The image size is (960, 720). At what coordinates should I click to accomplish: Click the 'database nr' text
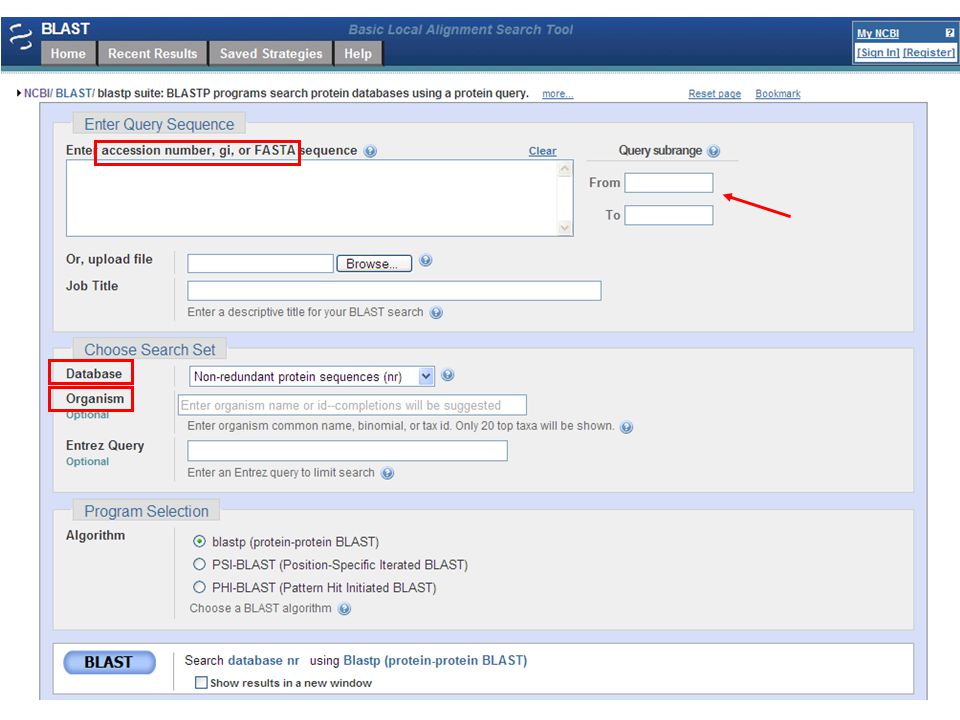coord(263,661)
